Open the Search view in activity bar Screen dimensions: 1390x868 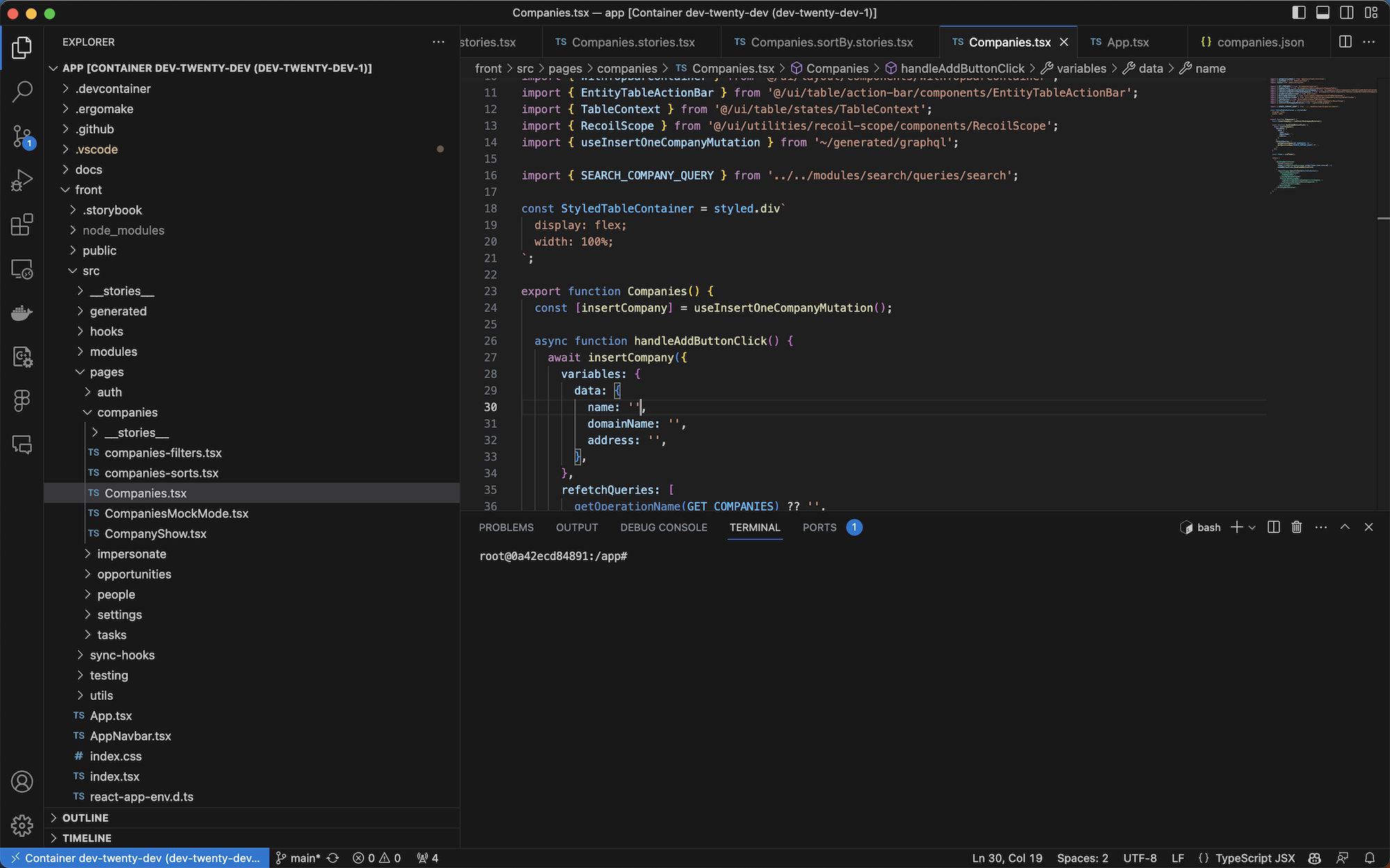click(x=22, y=91)
